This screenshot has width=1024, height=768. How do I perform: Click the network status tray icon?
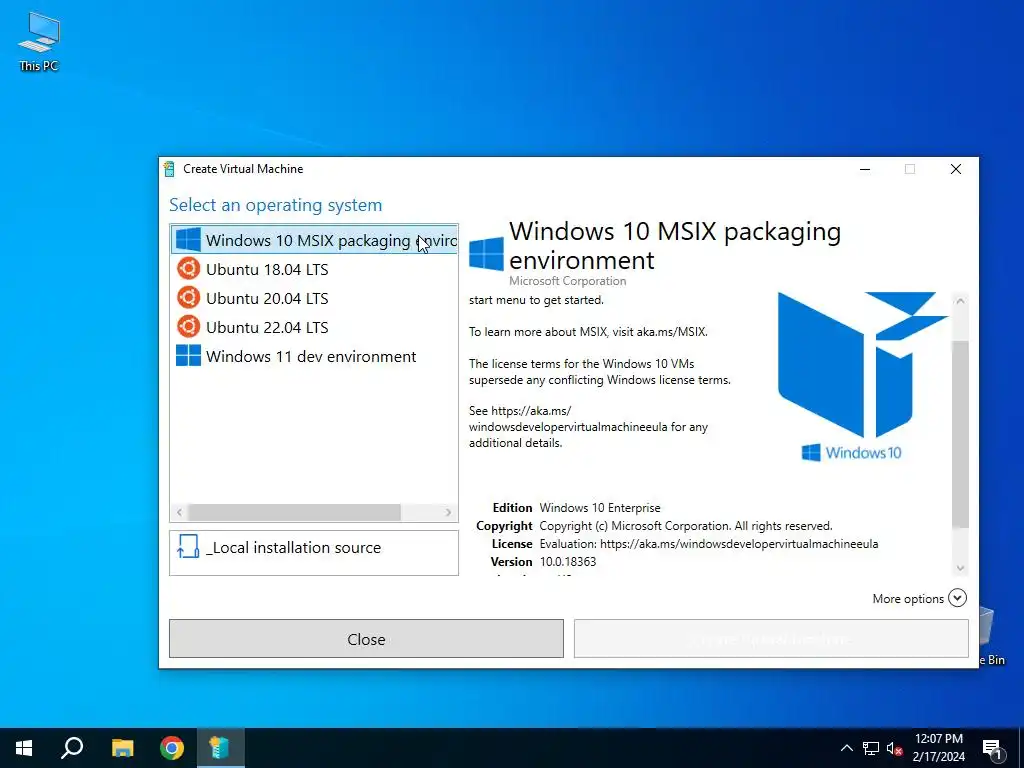pos(871,748)
